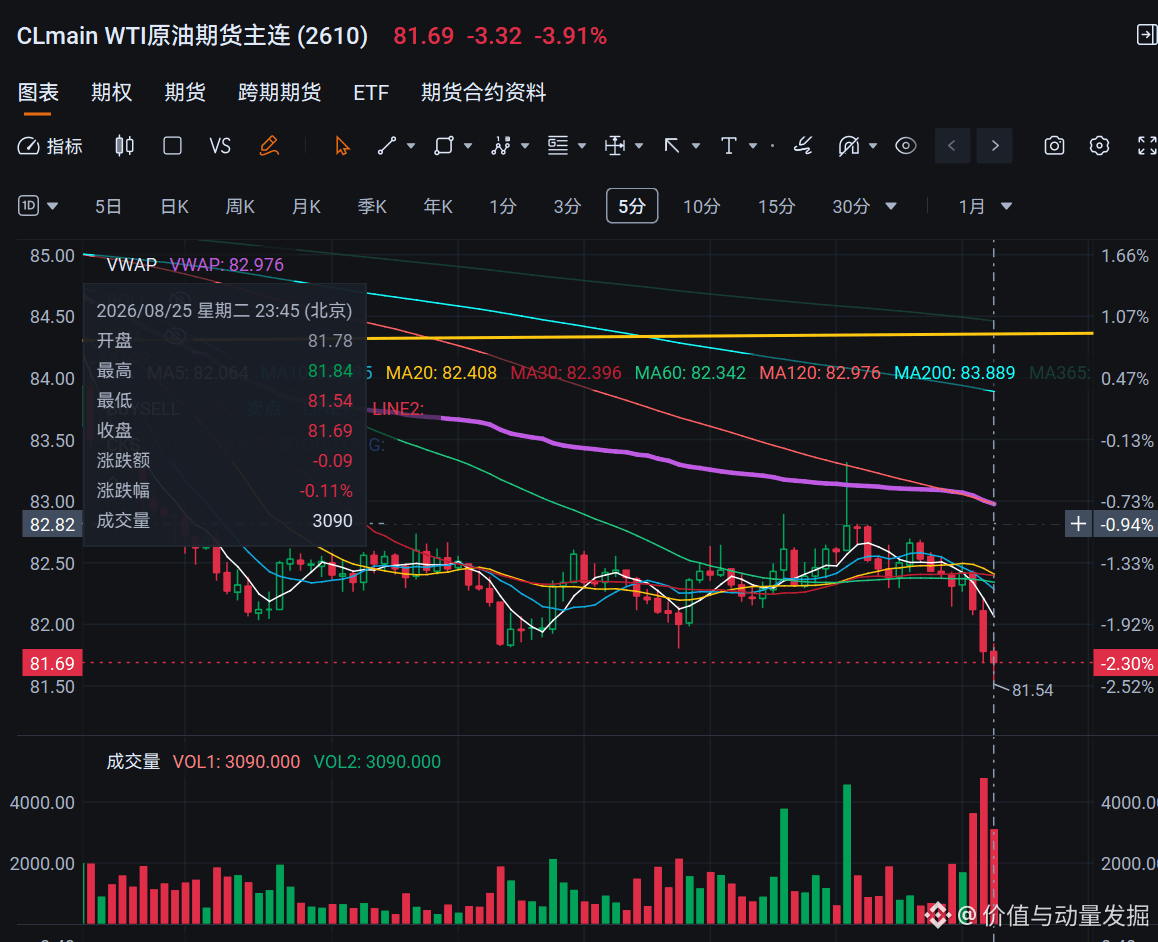This screenshot has height=942, width=1158.
Task: Toggle the orange drawing pencil tool
Action: [x=269, y=145]
